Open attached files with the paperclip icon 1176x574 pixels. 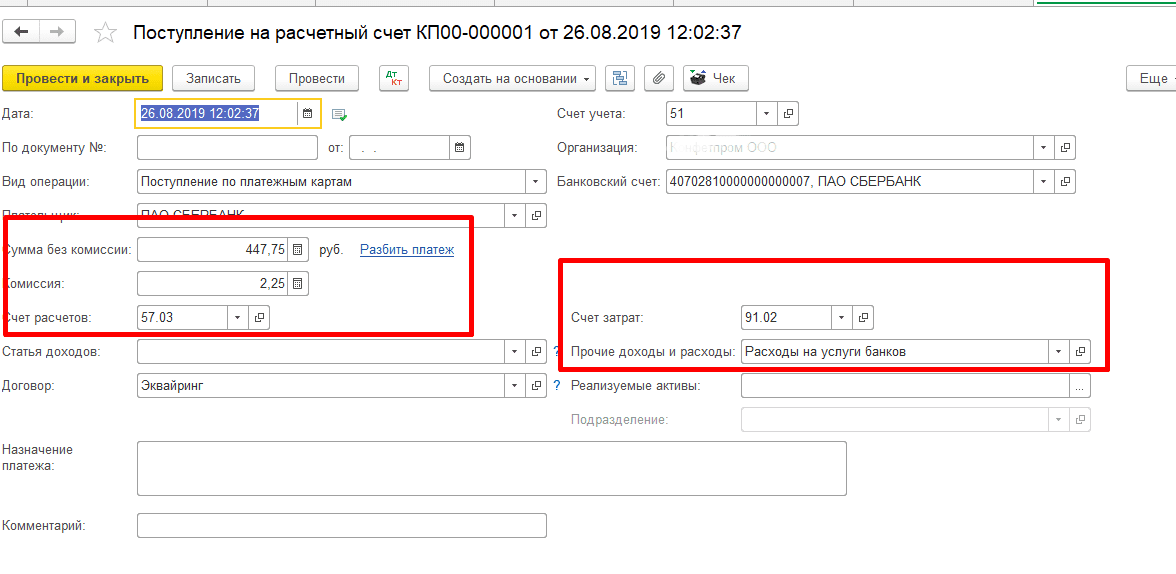tap(658, 78)
